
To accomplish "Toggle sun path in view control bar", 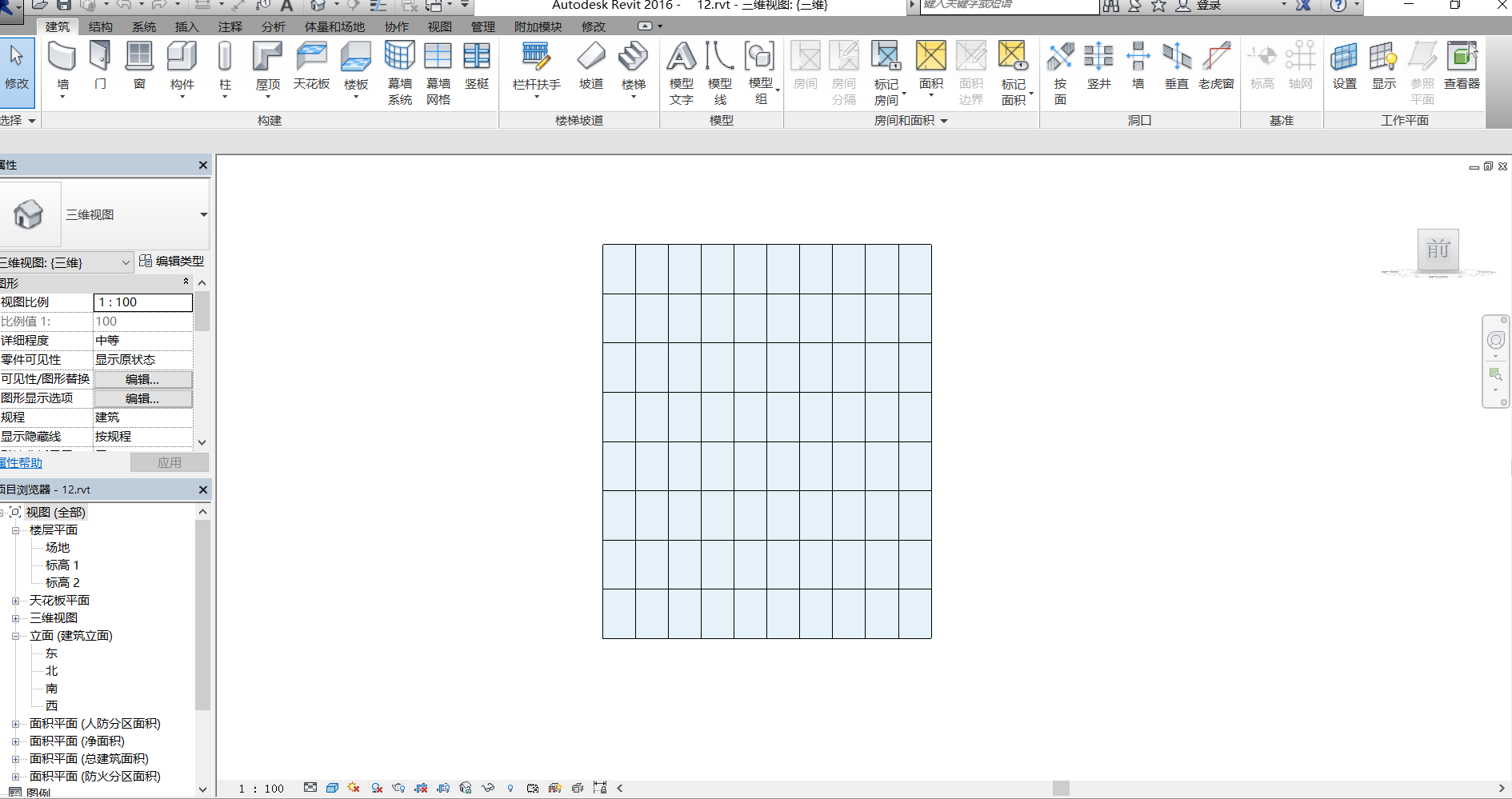I will tap(354, 788).
